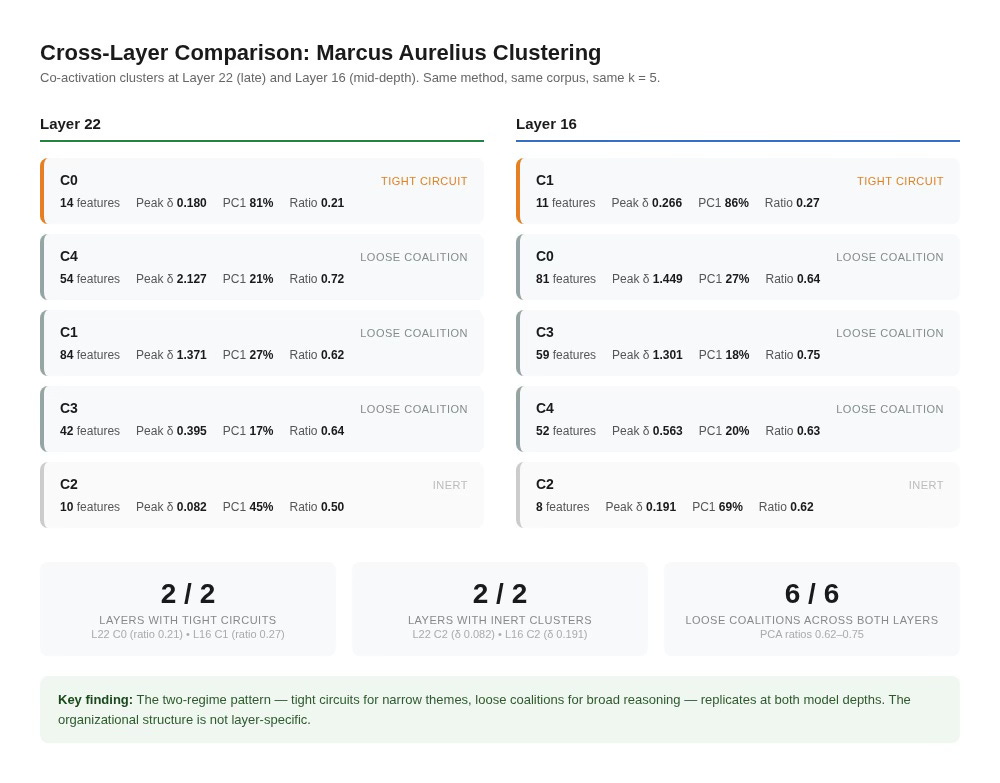This screenshot has width=1000, height=783.
Task: Click 'TIGHT CIRCUIT' tag beside 11 features
Action: coord(900,181)
